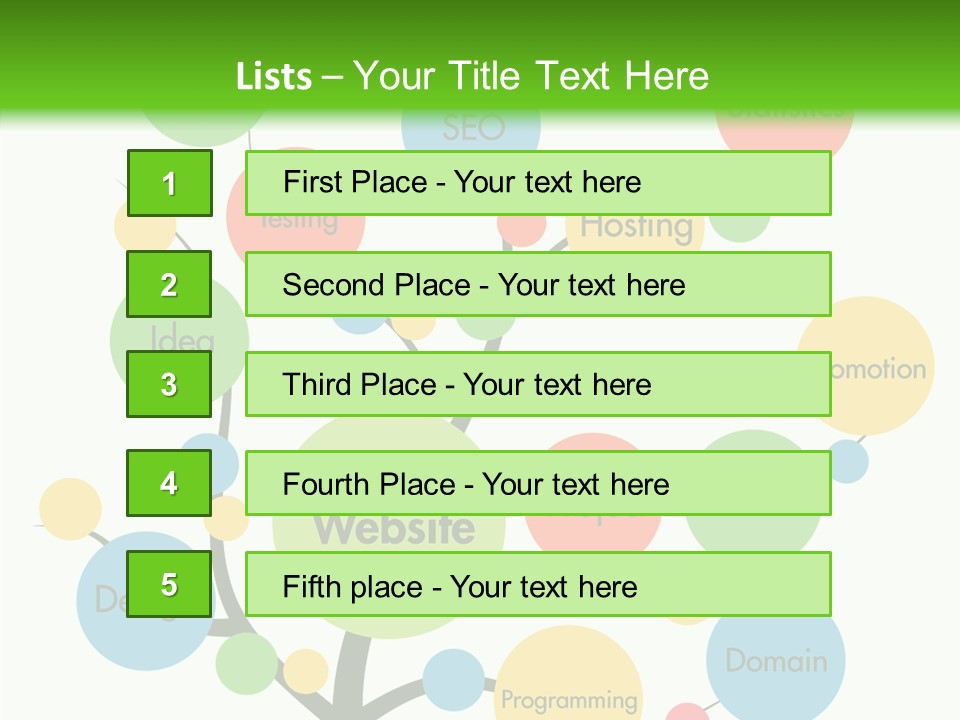Select the 'Third Place' text bar
This screenshot has width=960, height=720.
tap(537, 384)
